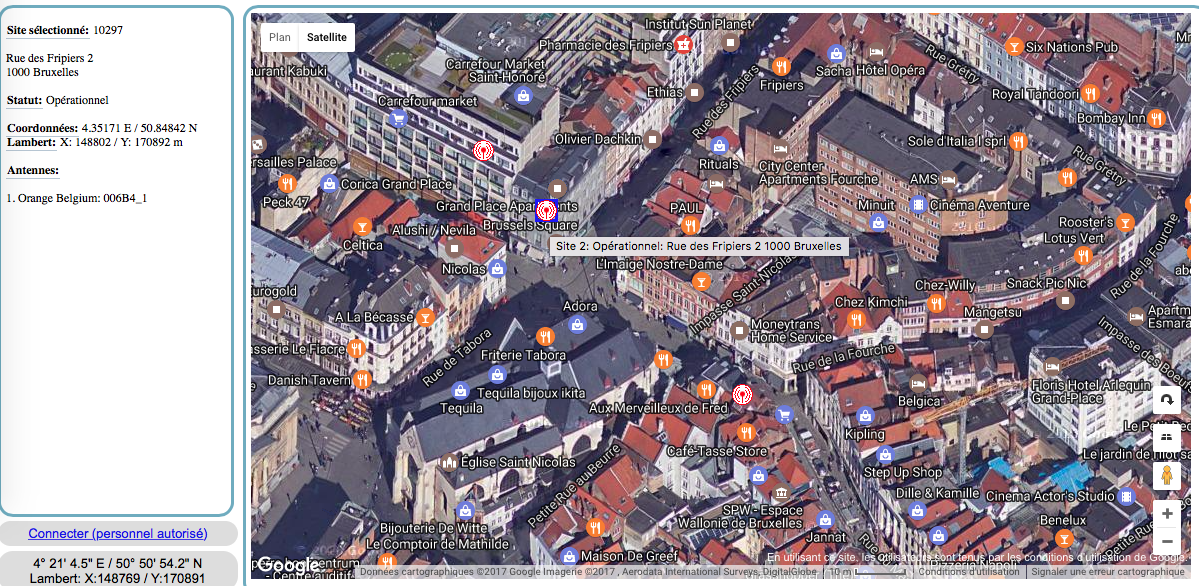Click the L'Imaige Nostre-Dame bar icon

tap(700, 282)
